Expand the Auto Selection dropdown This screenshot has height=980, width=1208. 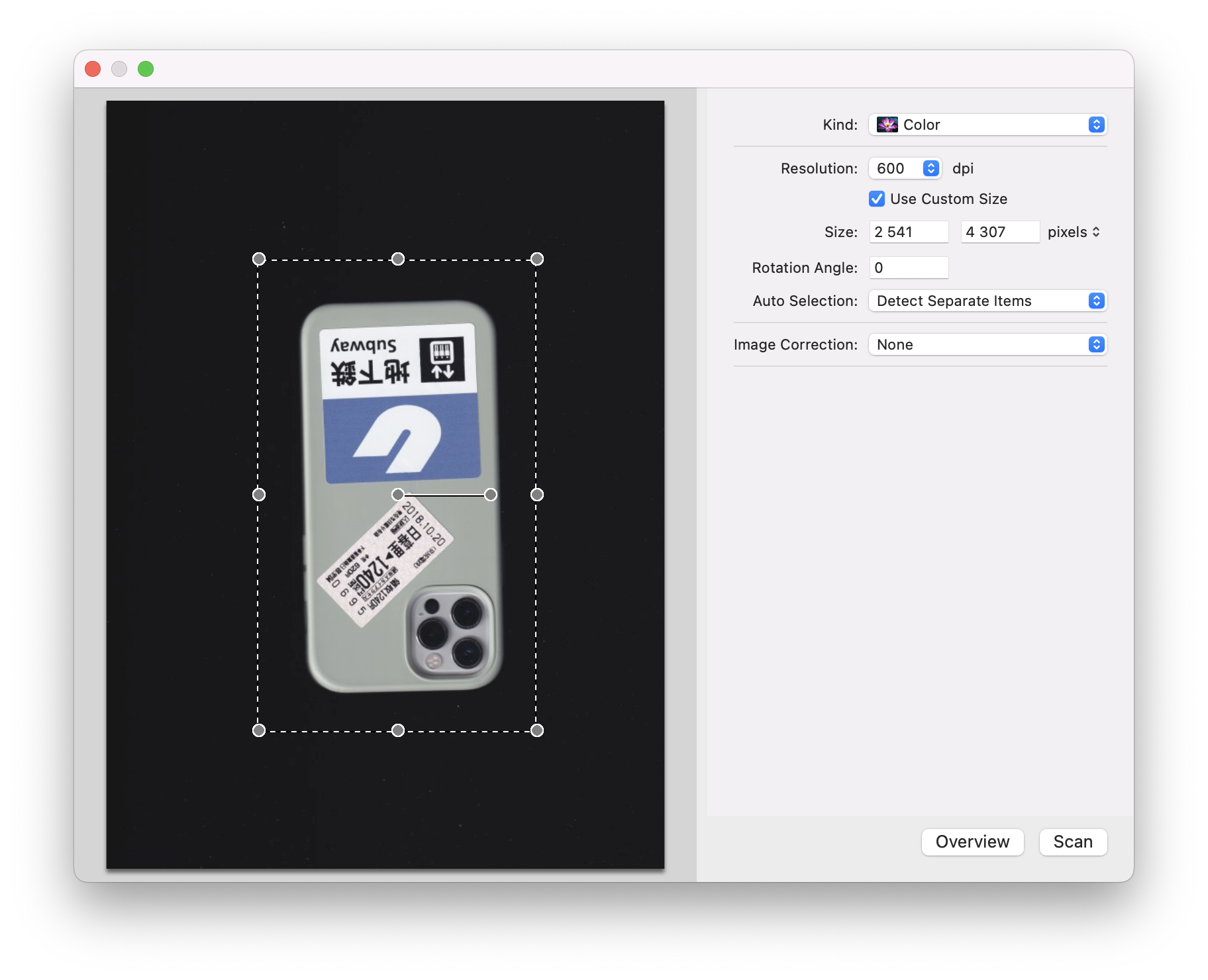987,301
